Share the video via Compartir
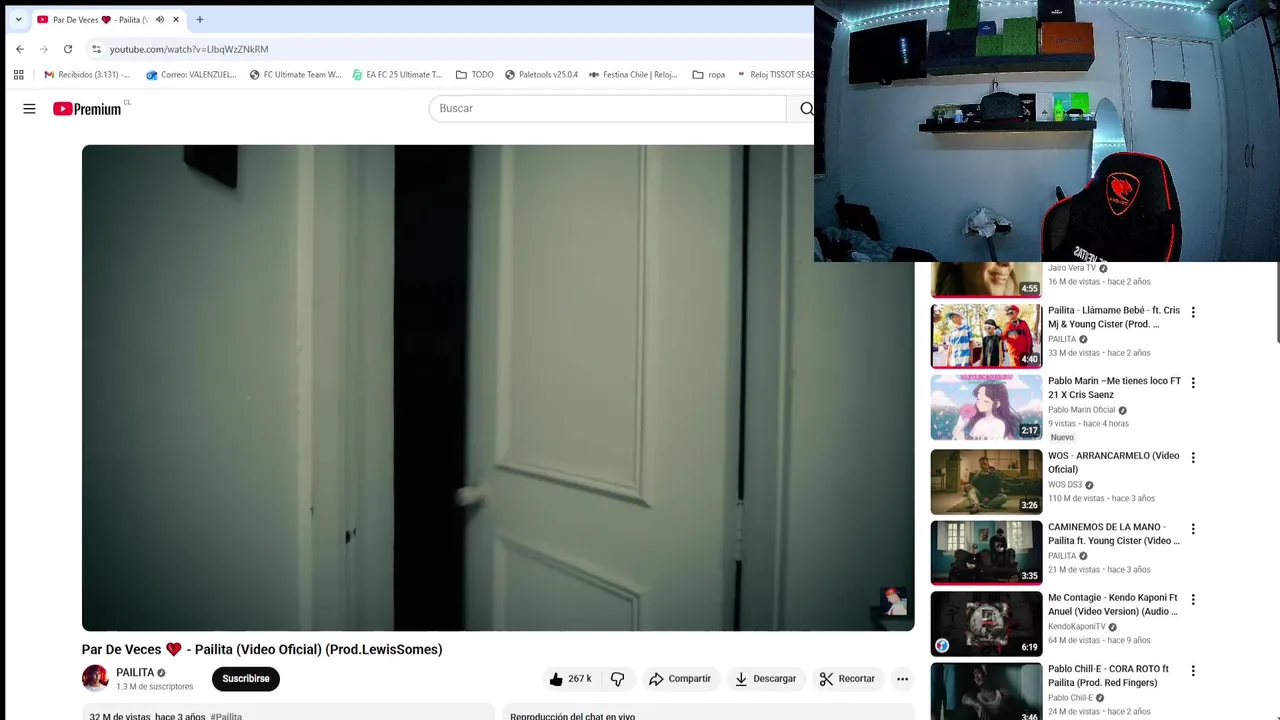 [x=680, y=679]
